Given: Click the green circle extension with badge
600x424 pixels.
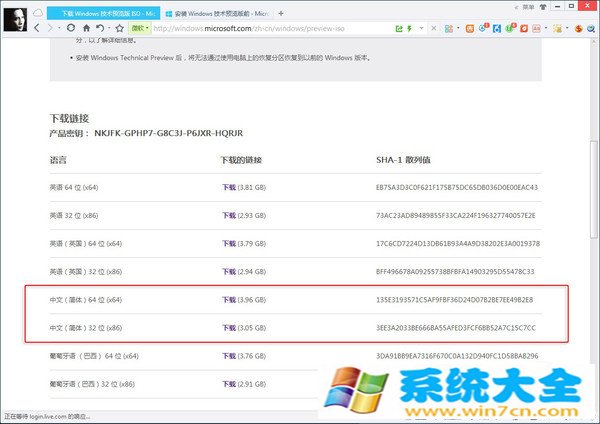Looking at the screenshot, I should coord(510,28).
